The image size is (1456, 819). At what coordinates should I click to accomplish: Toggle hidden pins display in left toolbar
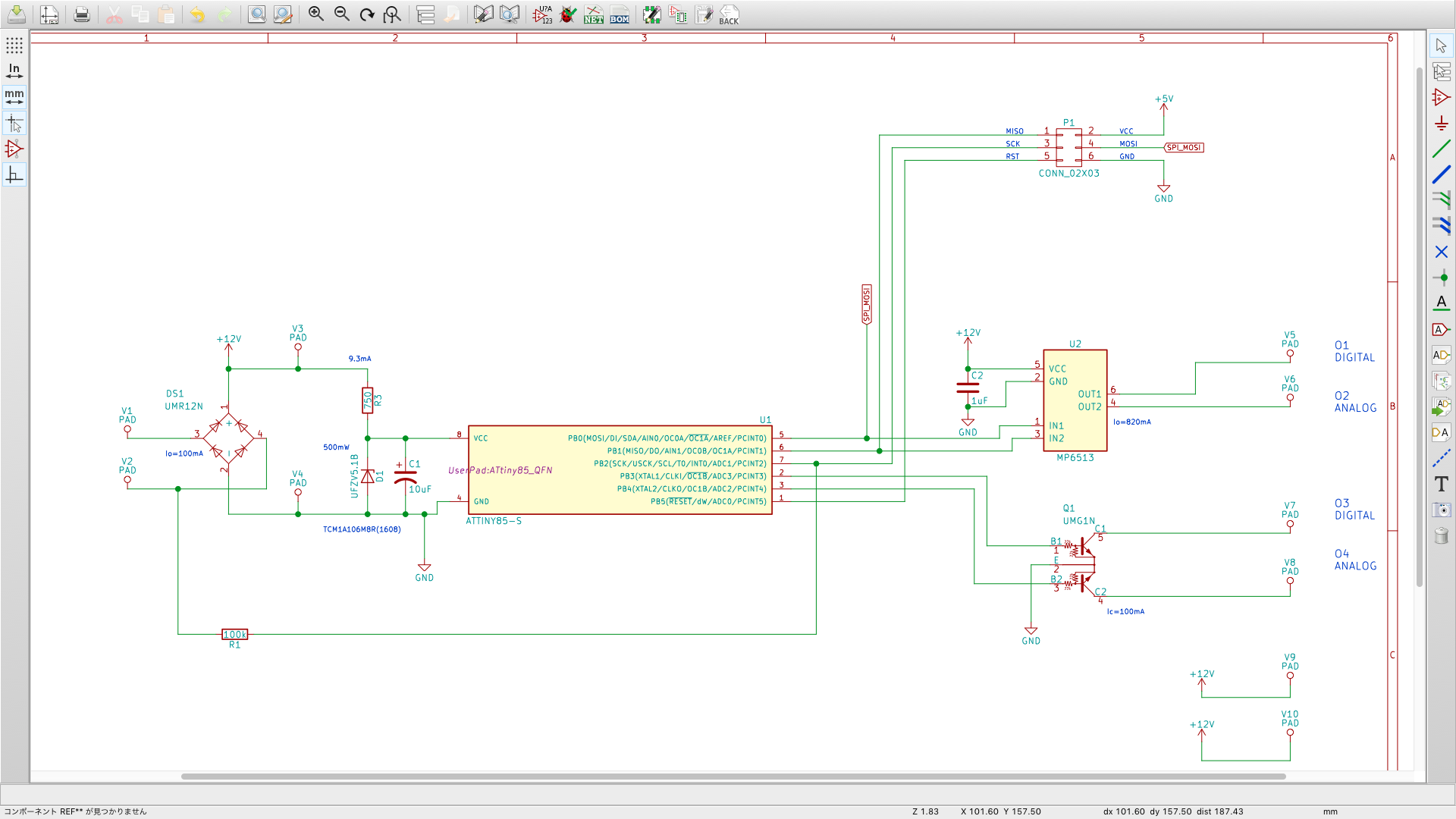14,149
